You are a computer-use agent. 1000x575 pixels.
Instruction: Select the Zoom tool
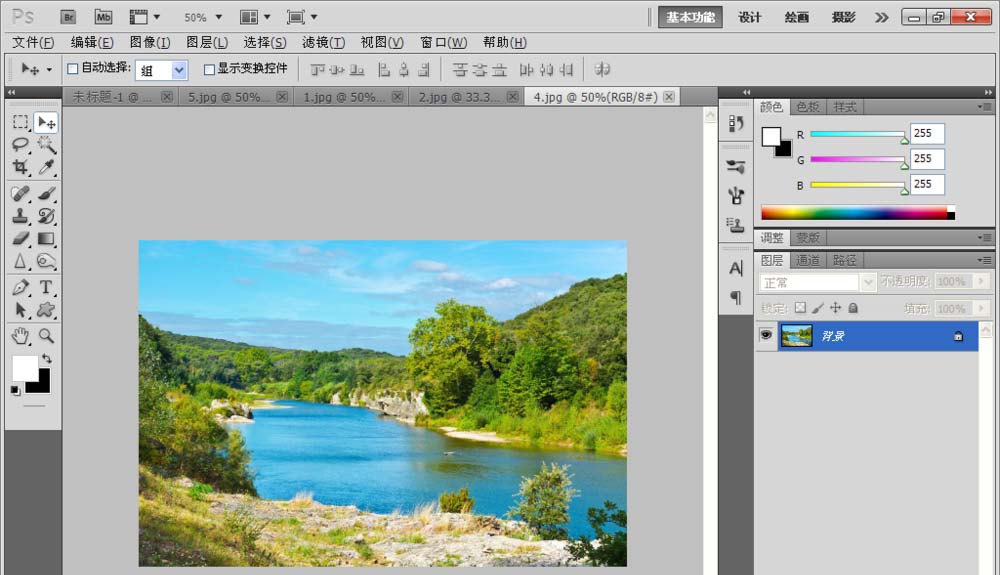tap(46, 336)
